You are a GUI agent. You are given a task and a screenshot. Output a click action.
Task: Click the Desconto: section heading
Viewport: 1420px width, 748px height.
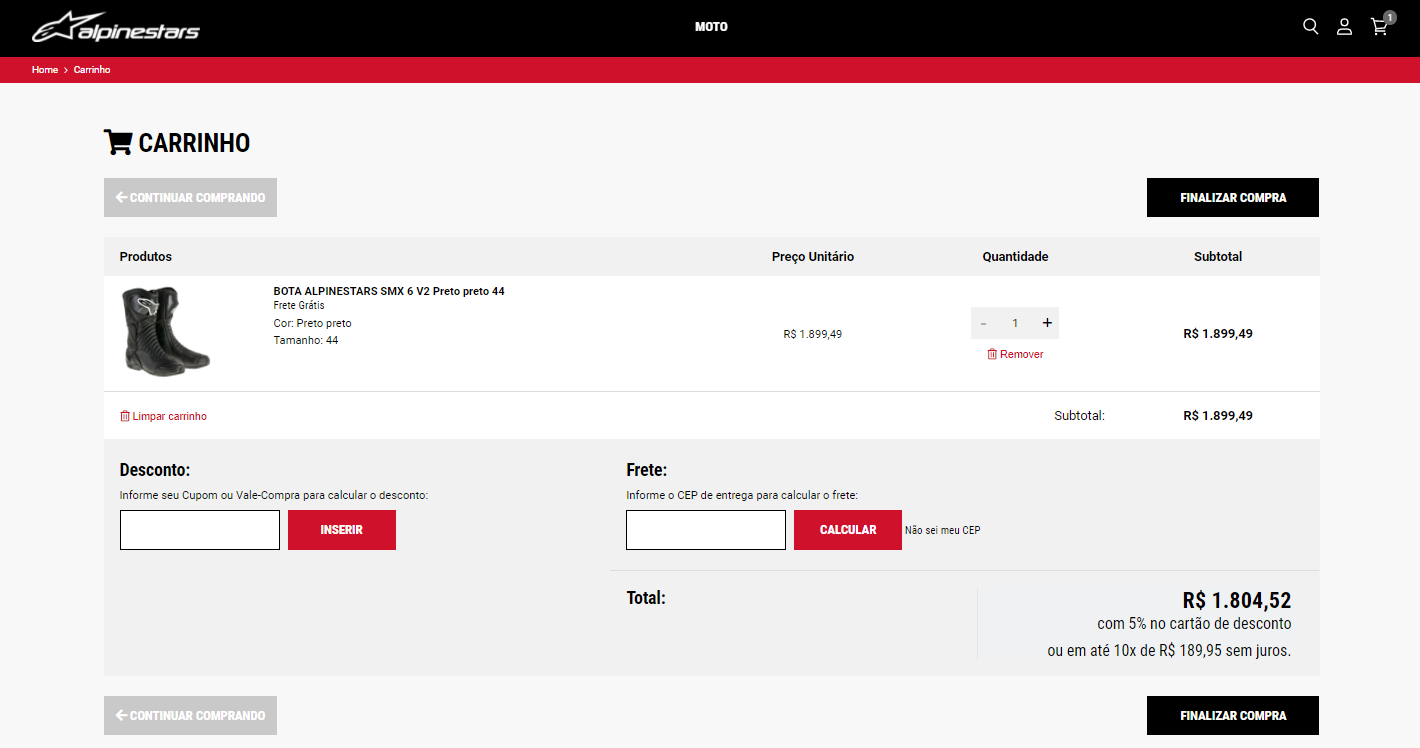point(155,470)
